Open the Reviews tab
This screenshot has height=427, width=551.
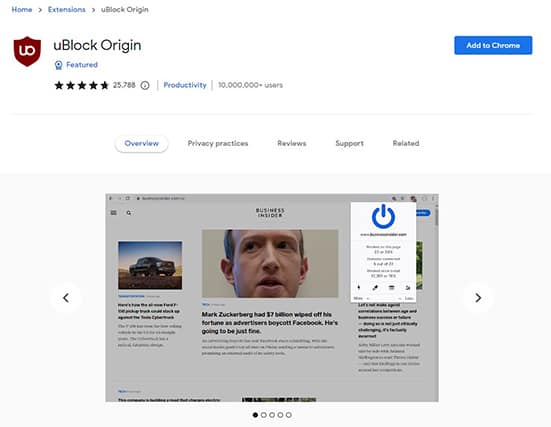tap(292, 143)
